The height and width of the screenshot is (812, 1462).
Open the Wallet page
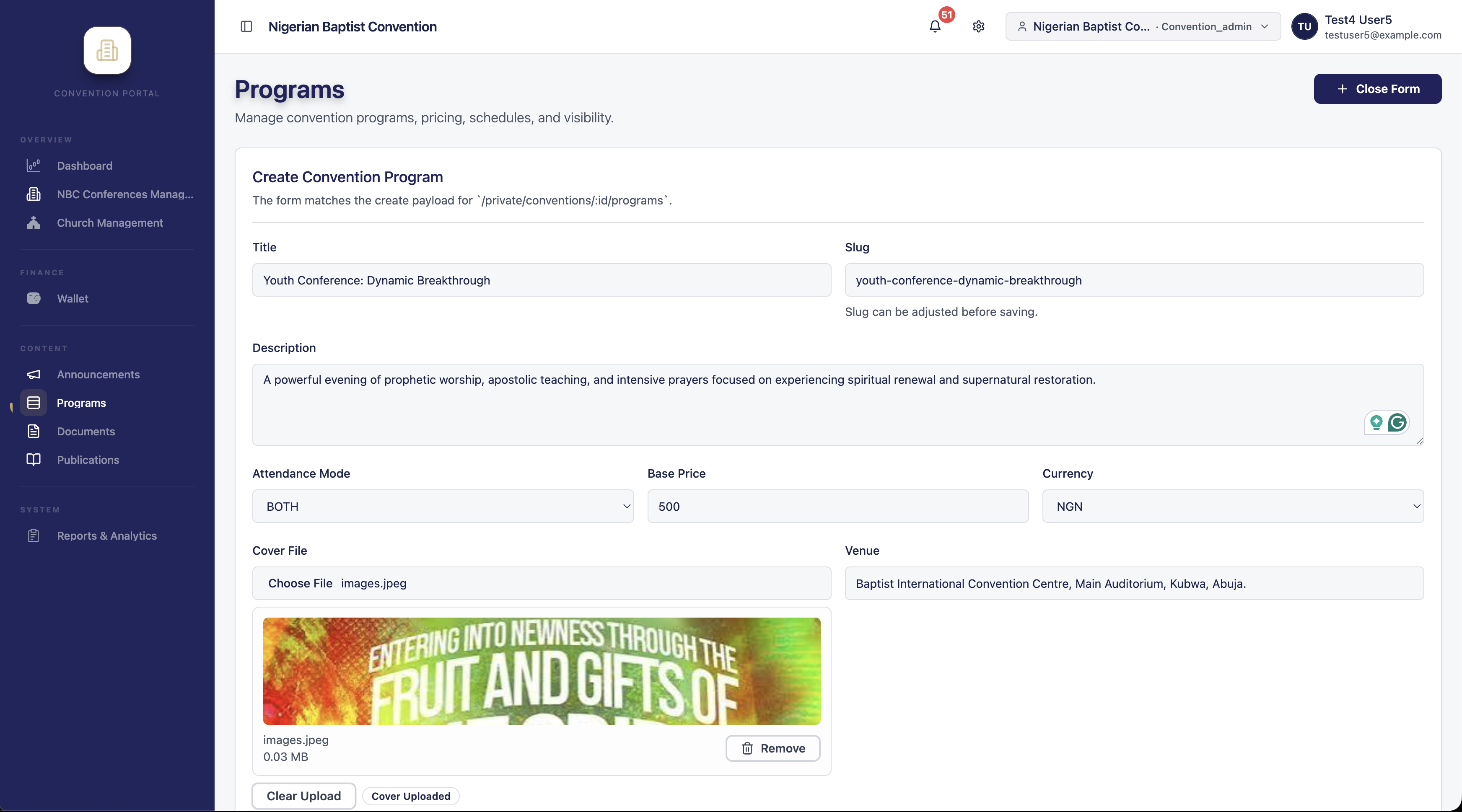tap(73, 298)
